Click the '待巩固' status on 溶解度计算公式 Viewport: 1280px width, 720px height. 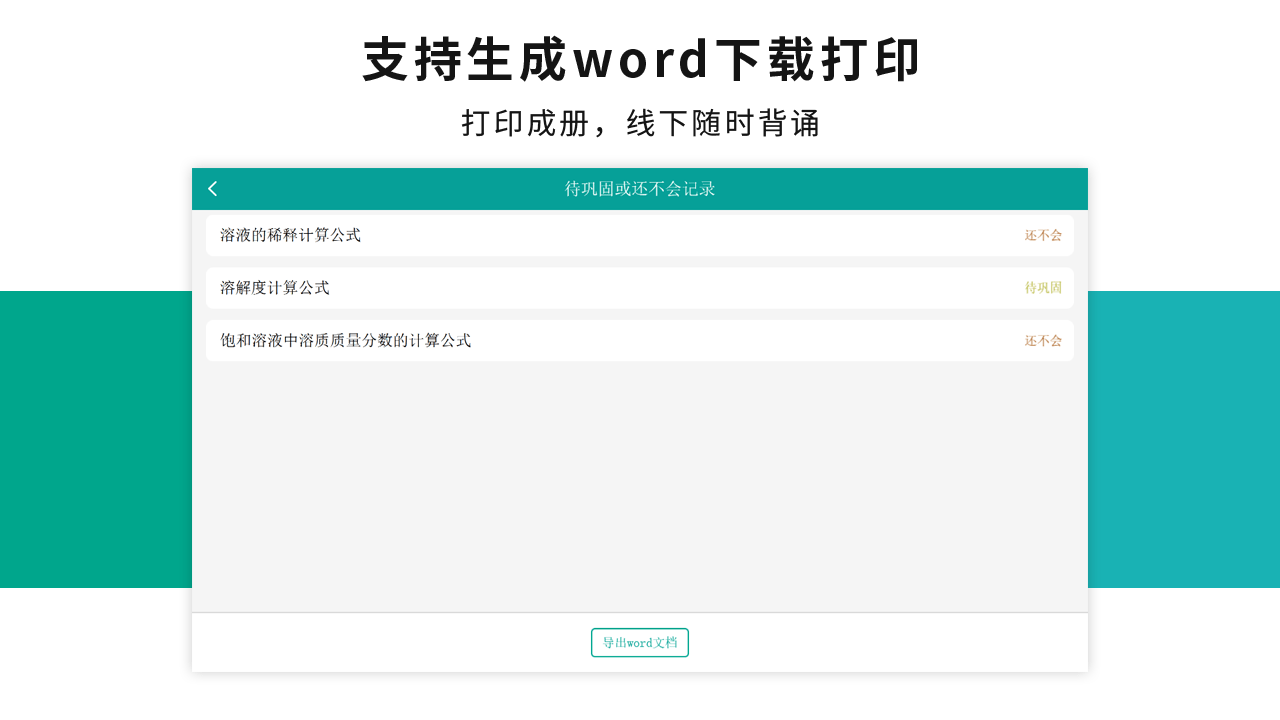[1041, 288]
